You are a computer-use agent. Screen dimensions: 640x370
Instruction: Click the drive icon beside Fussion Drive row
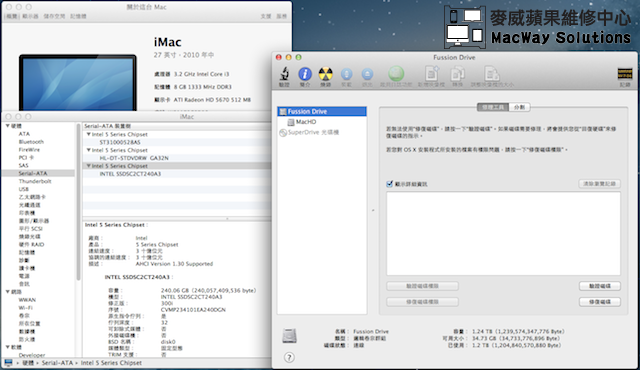click(x=283, y=111)
